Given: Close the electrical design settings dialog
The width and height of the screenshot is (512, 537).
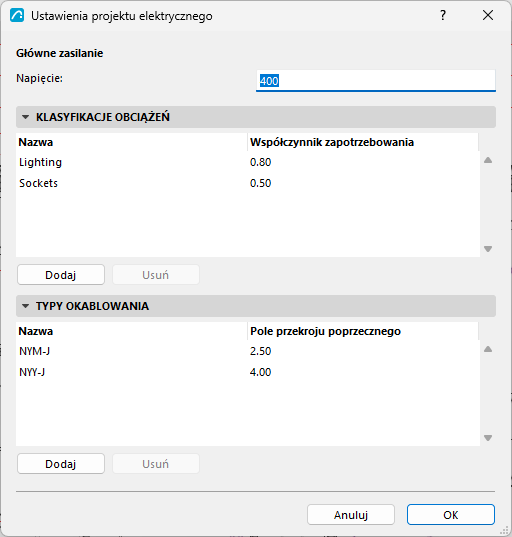Looking at the screenshot, I should (488, 15).
